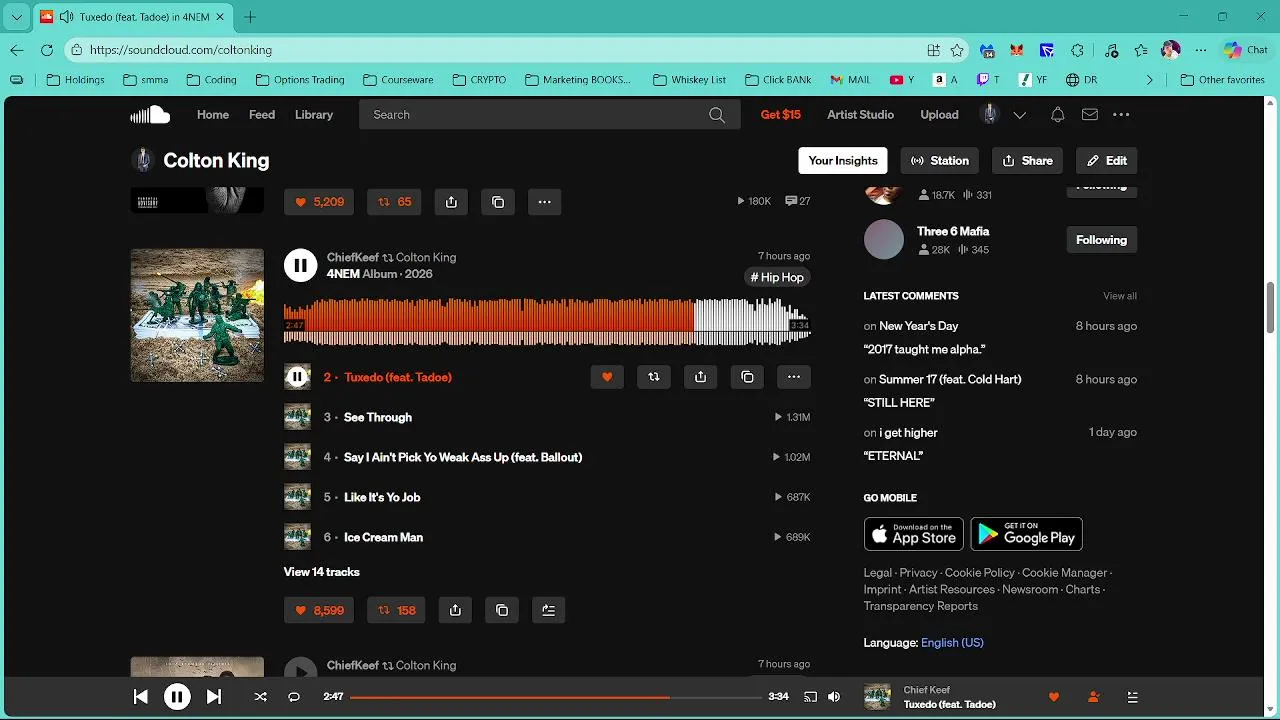Toggle Following for Three 6 Mafia
Viewport: 1280px width, 720px height.
(x=1101, y=240)
